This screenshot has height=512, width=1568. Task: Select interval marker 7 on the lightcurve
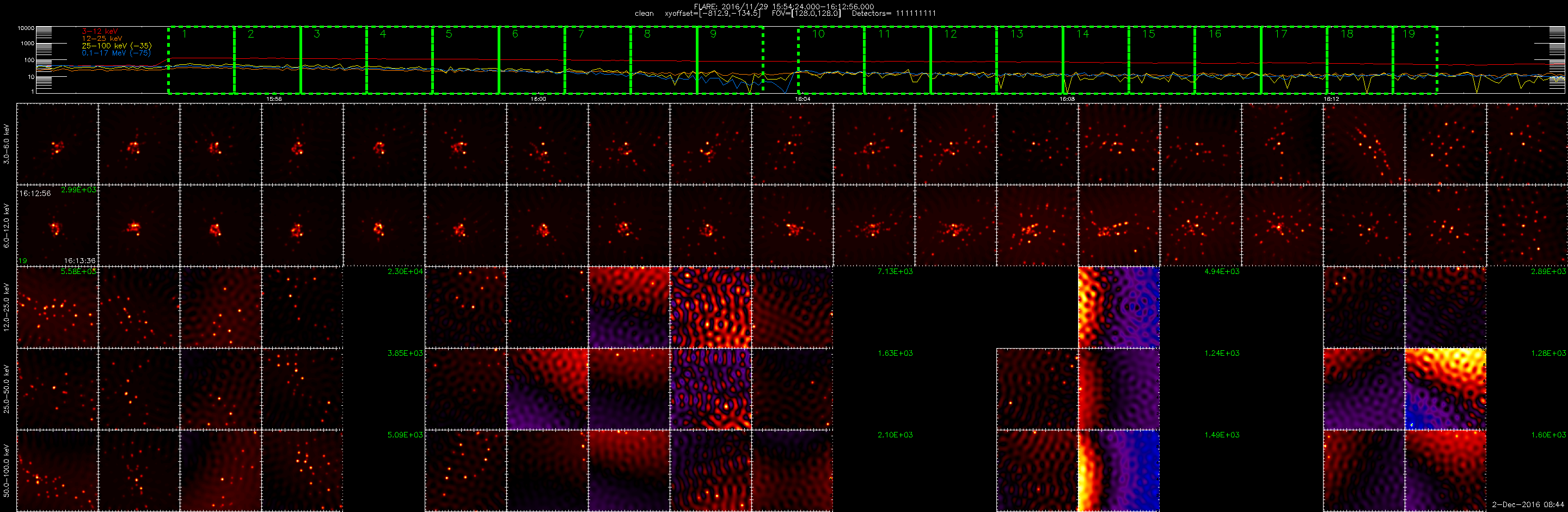point(581,34)
